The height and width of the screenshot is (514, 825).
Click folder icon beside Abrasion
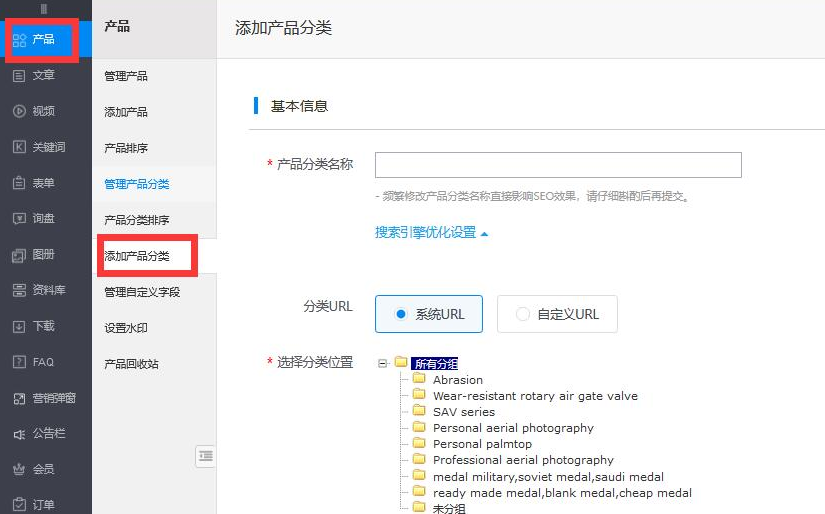tap(419, 378)
